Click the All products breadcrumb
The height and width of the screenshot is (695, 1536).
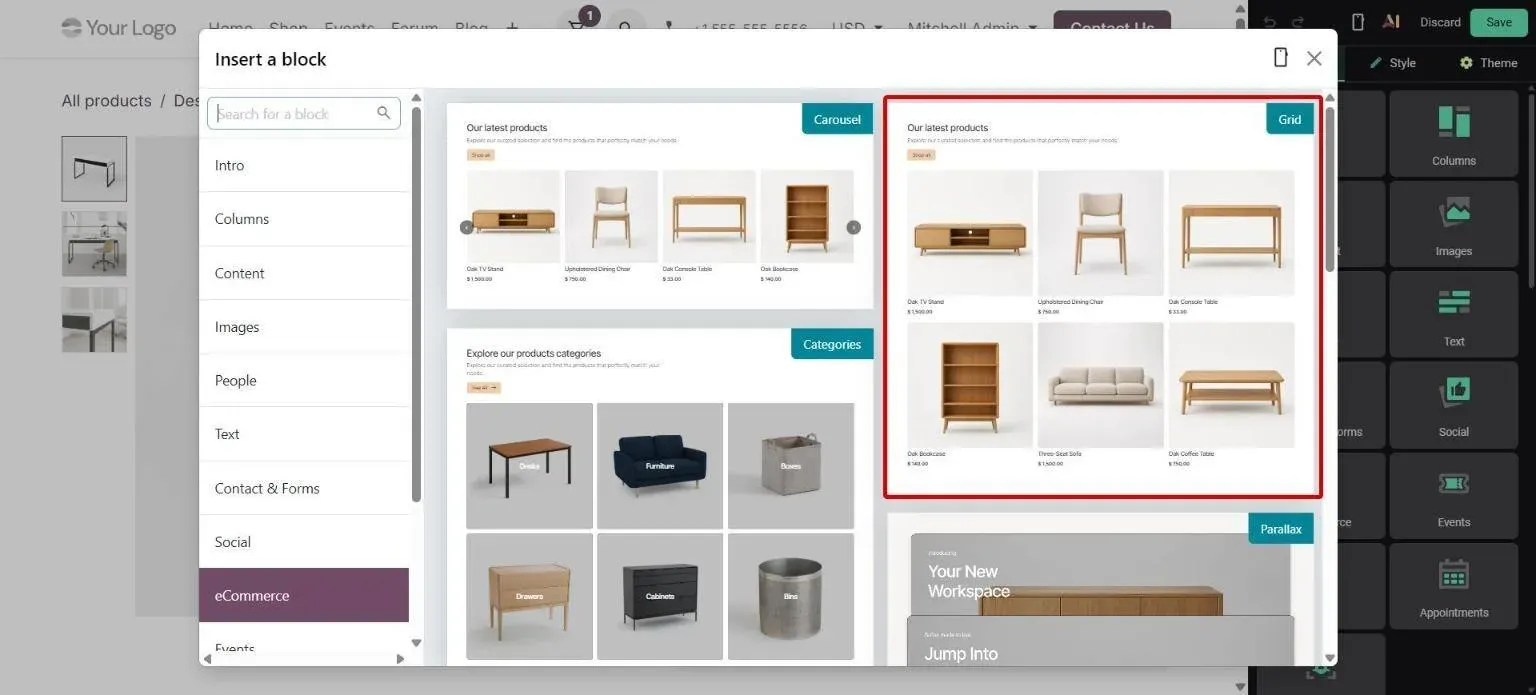click(106, 101)
